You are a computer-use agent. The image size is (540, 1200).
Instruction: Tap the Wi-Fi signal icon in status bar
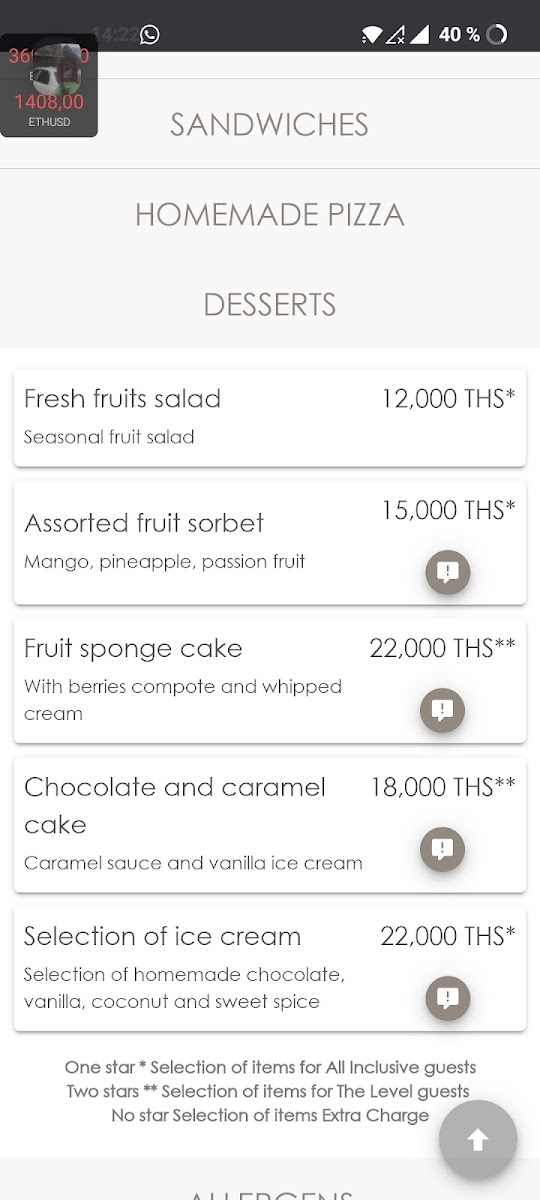click(371, 35)
